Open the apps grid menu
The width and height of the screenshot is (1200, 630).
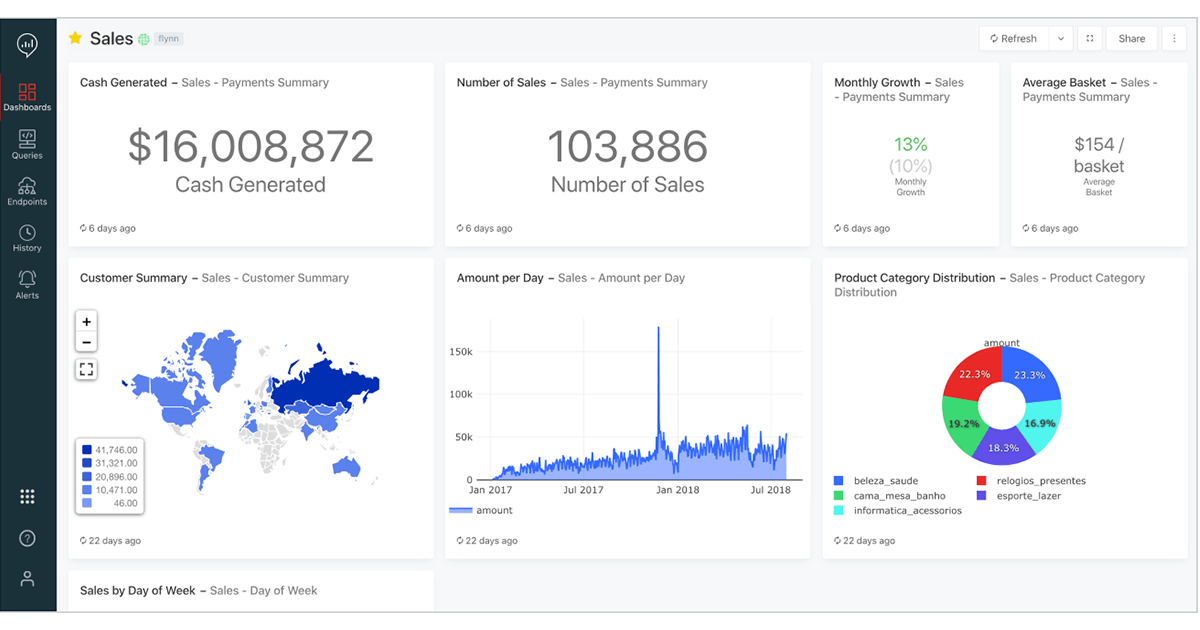tap(27, 497)
